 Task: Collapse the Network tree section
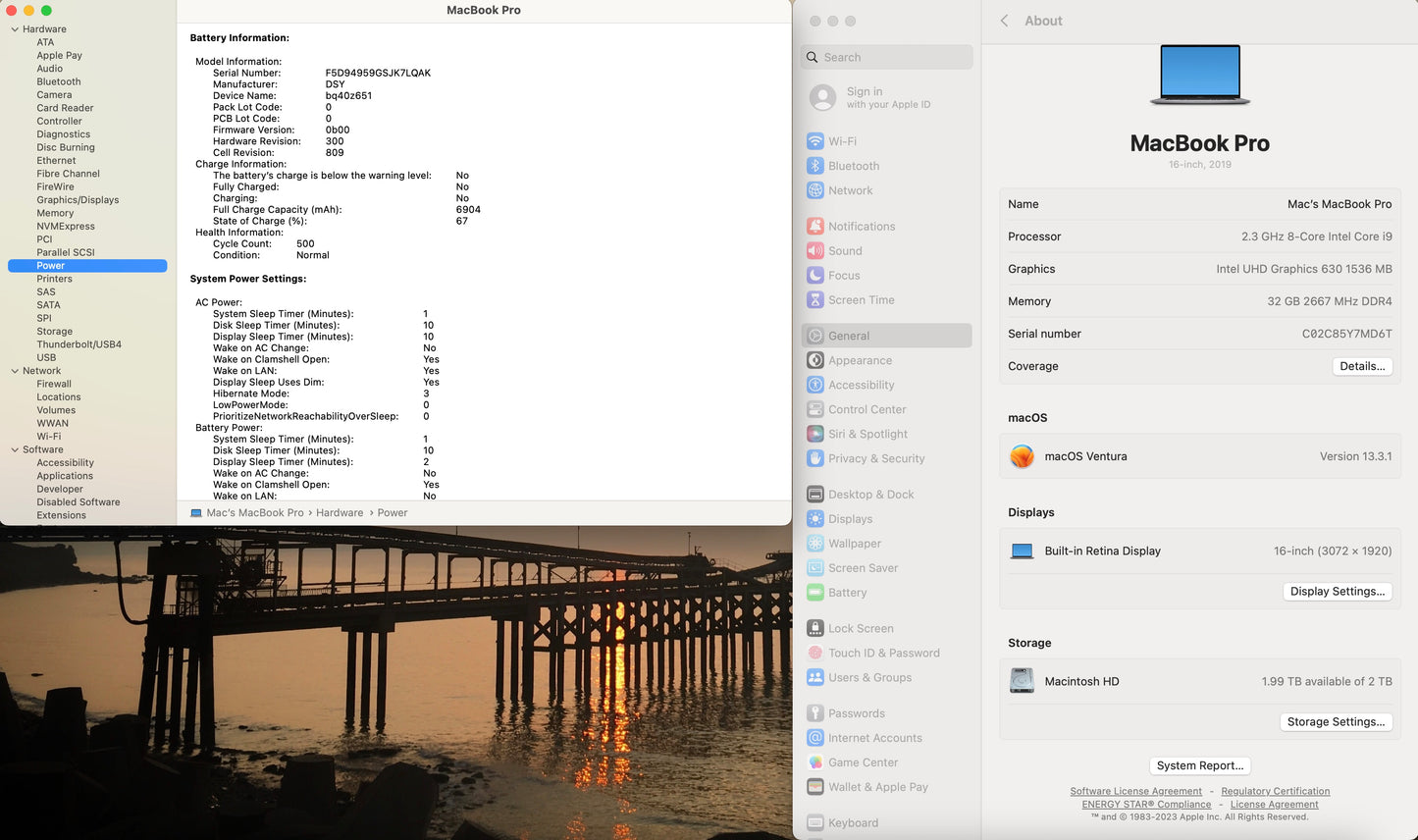15,371
